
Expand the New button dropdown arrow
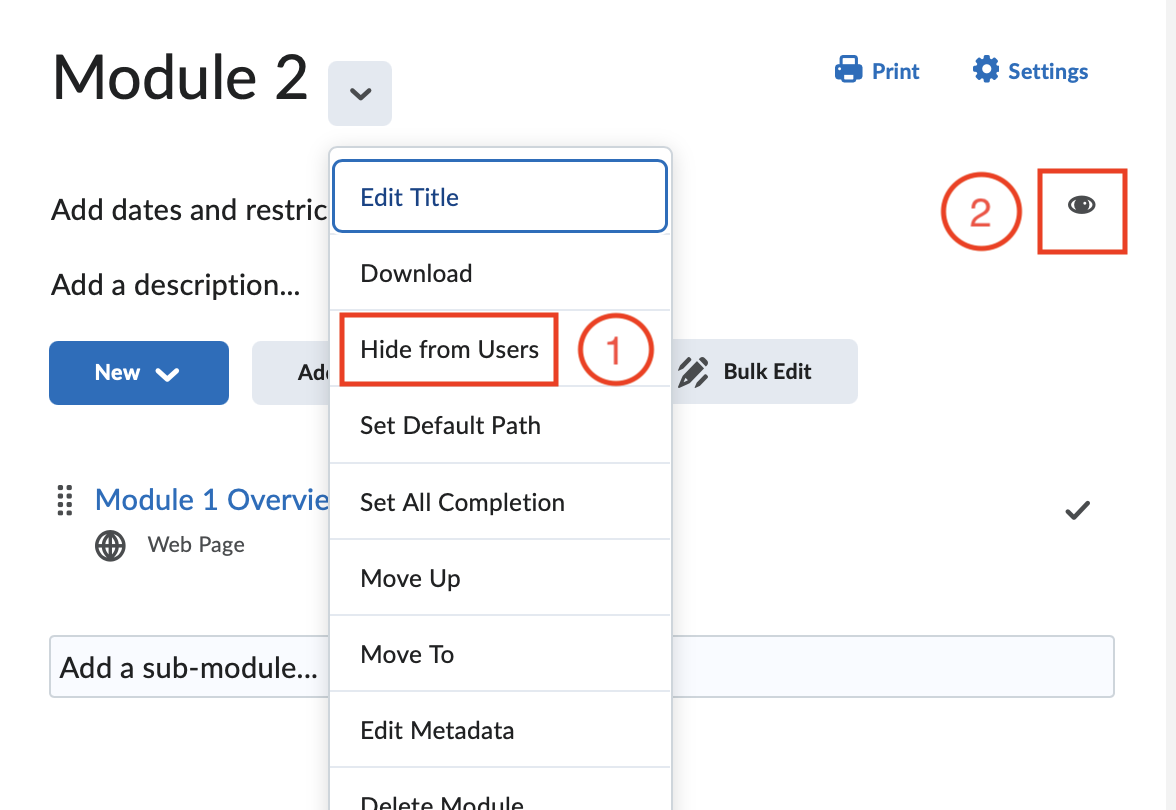point(169,372)
